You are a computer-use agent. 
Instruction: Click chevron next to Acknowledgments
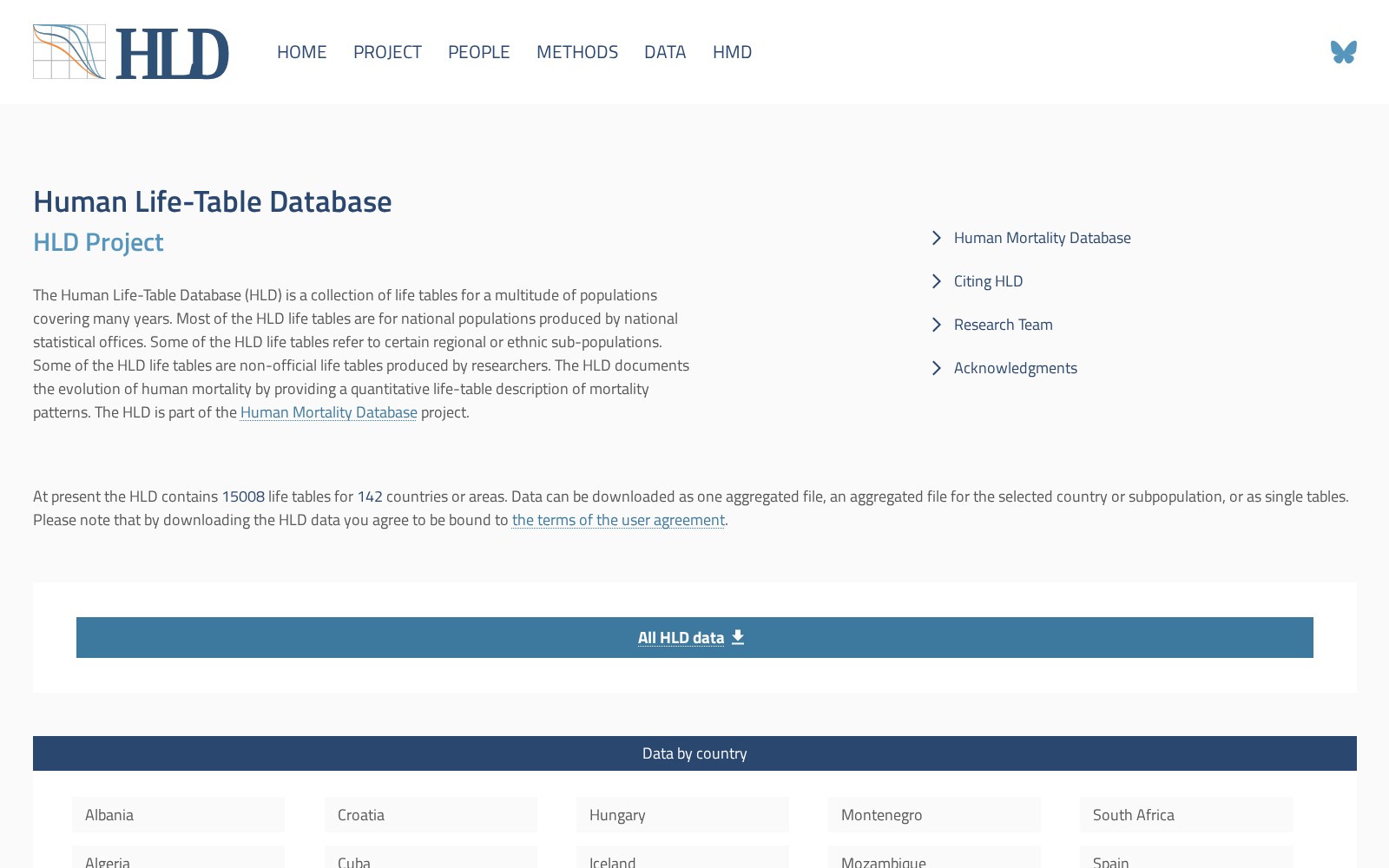pyautogui.click(x=937, y=368)
